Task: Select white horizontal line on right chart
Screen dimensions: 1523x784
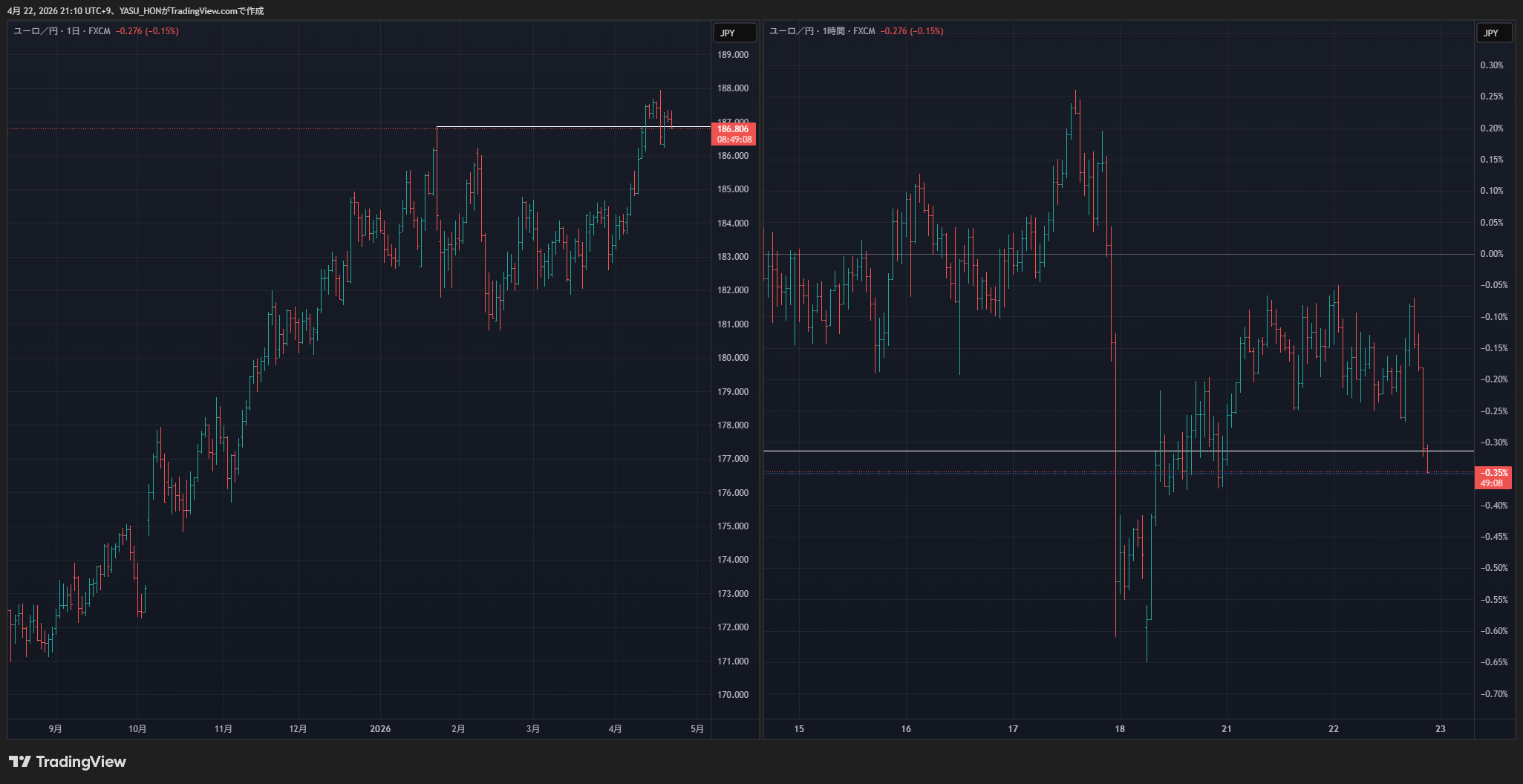Action: click(1118, 451)
